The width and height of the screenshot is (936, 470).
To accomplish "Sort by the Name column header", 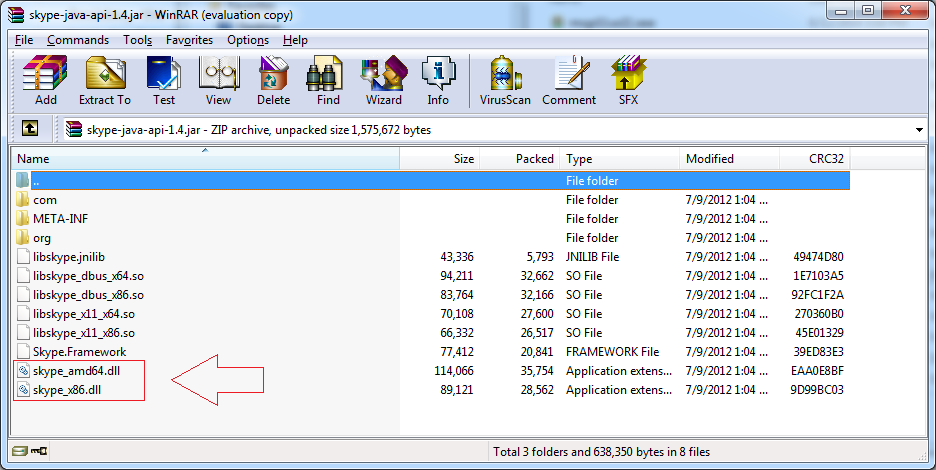I will click(205, 159).
